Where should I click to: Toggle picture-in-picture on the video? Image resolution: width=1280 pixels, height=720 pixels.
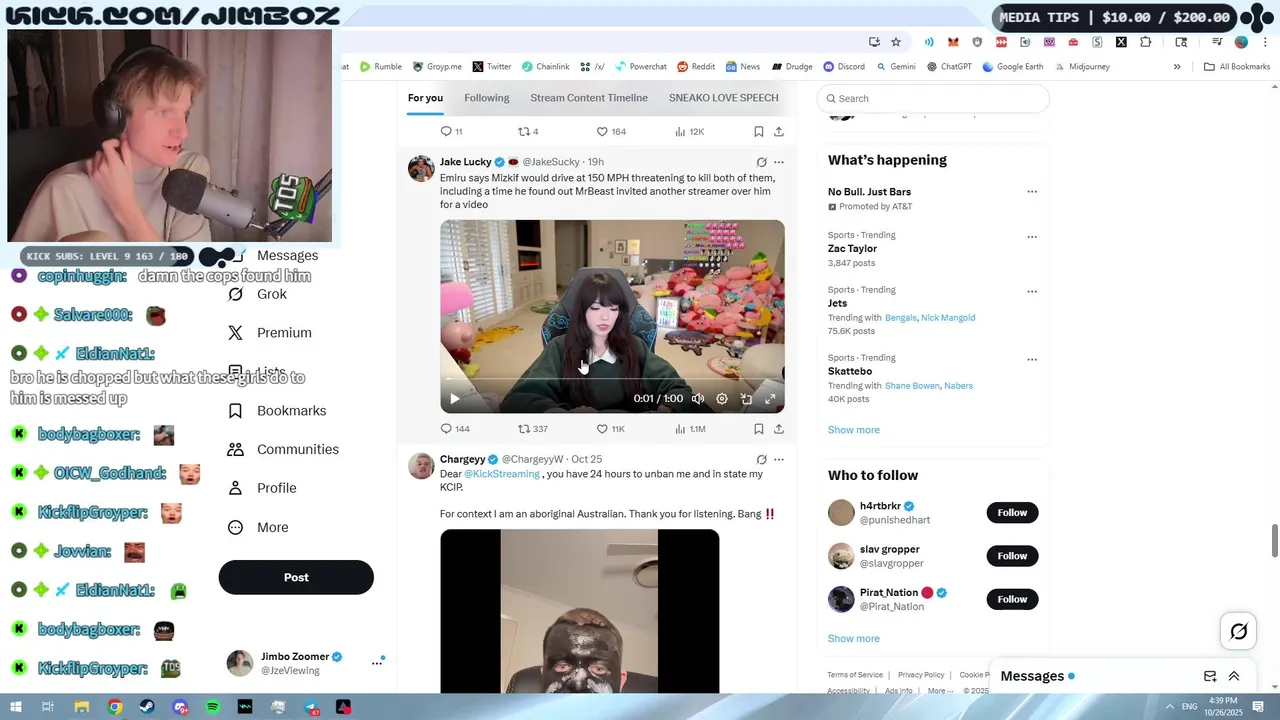click(746, 399)
